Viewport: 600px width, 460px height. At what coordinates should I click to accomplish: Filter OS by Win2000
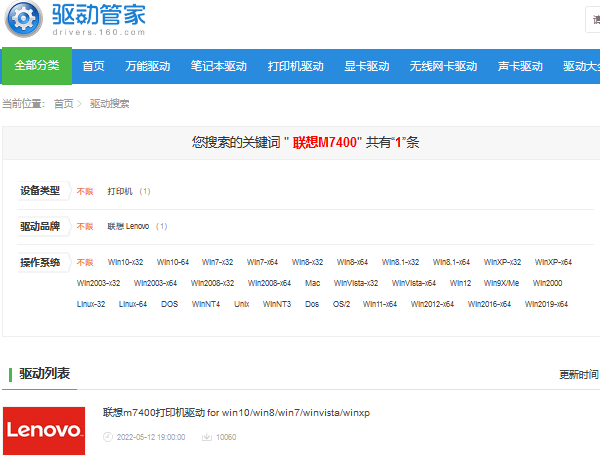click(x=547, y=283)
